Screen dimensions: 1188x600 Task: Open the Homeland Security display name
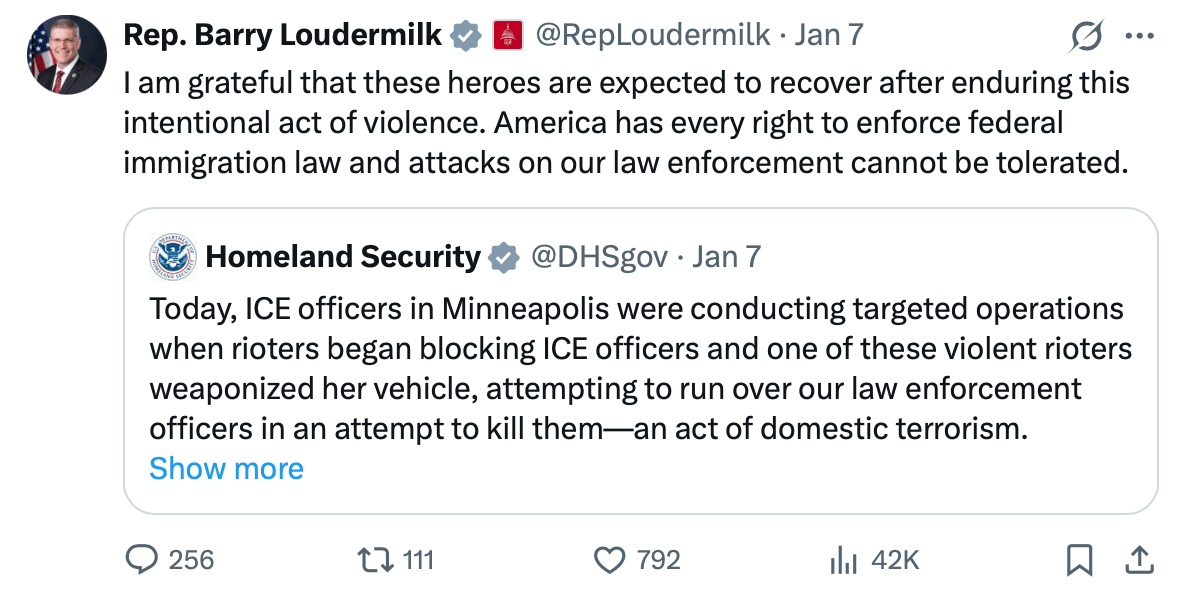coord(343,257)
